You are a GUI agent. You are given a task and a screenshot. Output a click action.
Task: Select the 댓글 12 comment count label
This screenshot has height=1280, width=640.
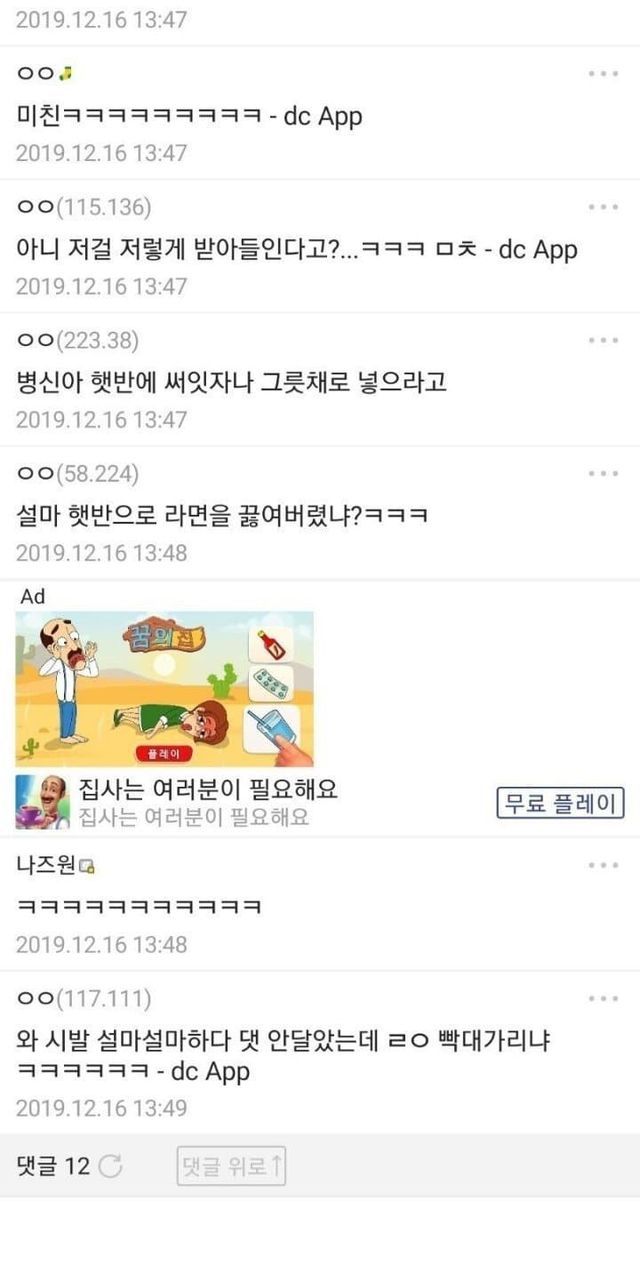pyautogui.click(x=53, y=1166)
